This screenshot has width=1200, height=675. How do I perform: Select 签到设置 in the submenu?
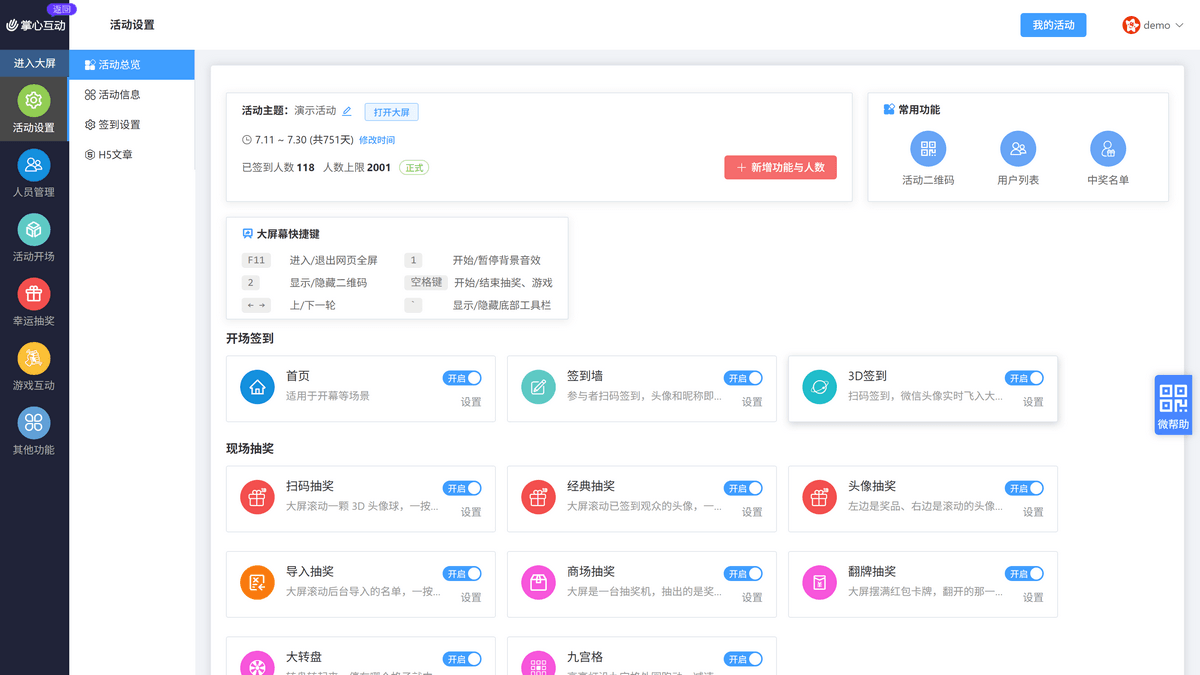point(132,125)
